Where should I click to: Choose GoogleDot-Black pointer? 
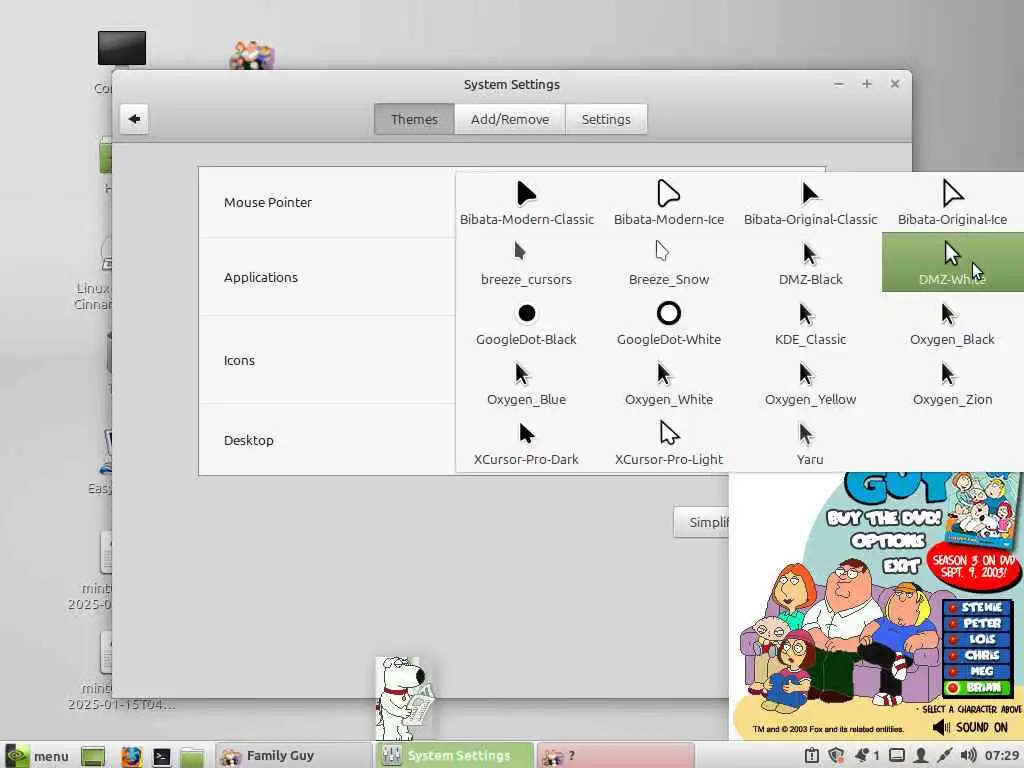(526, 323)
